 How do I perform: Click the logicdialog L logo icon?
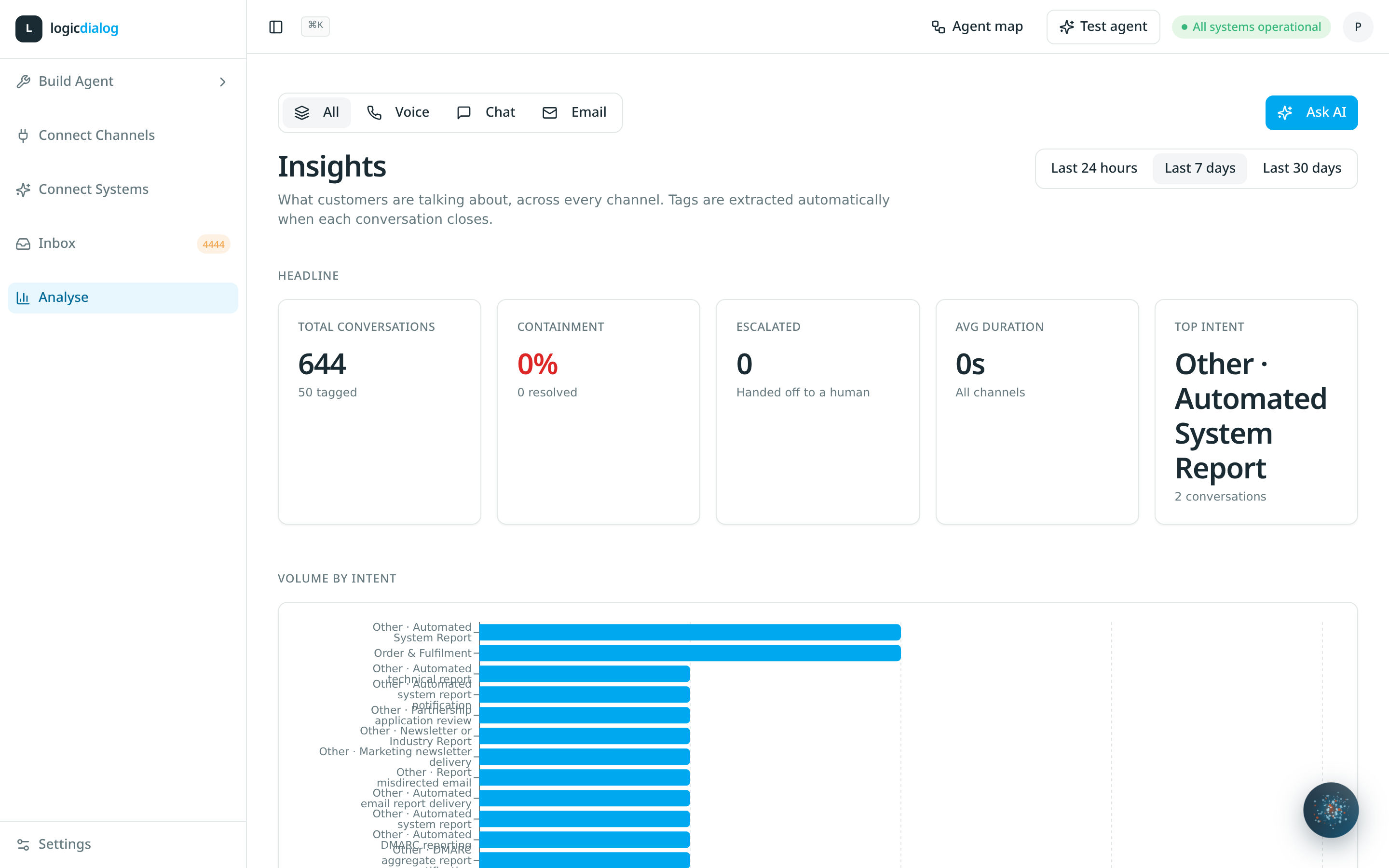tap(29, 28)
